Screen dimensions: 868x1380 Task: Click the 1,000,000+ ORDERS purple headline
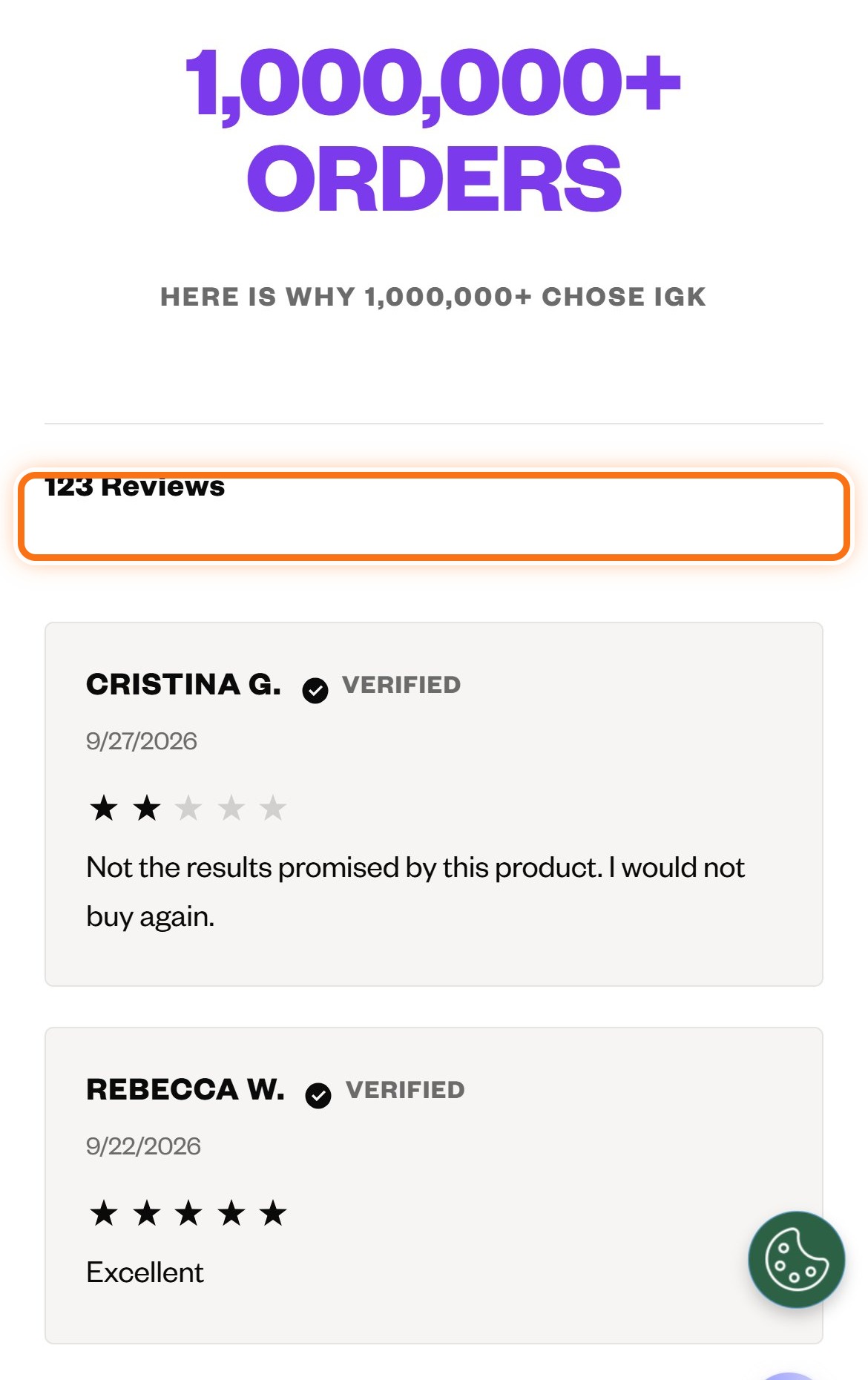(433, 130)
